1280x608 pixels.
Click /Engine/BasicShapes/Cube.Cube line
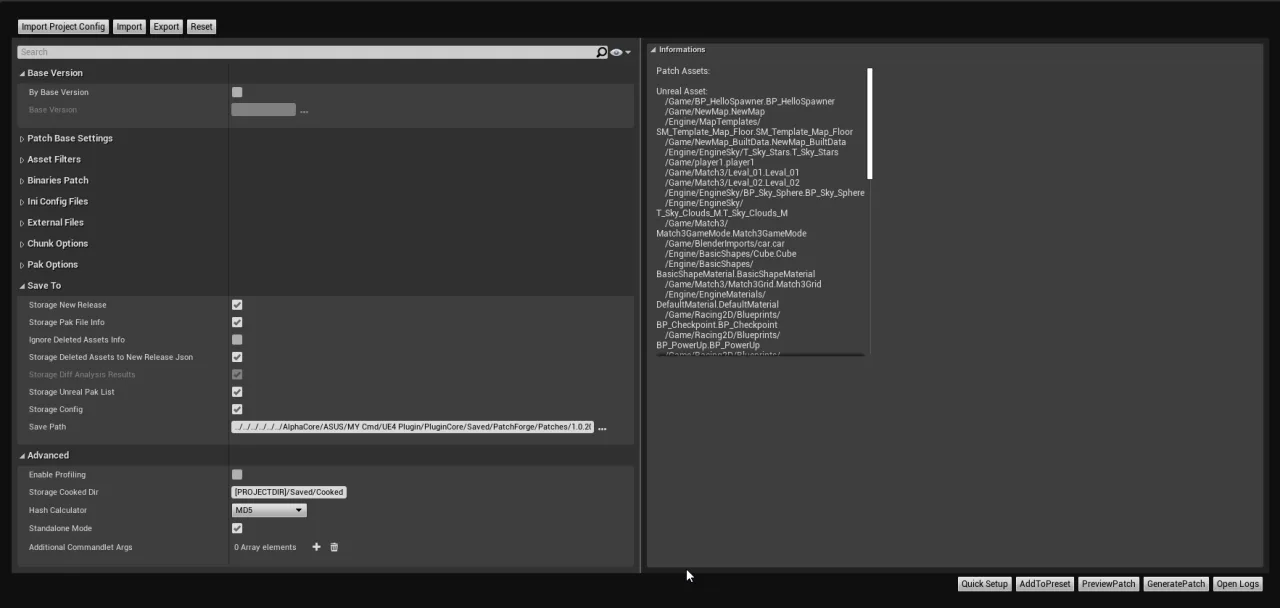pyautogui.click(x=730, y=253)
